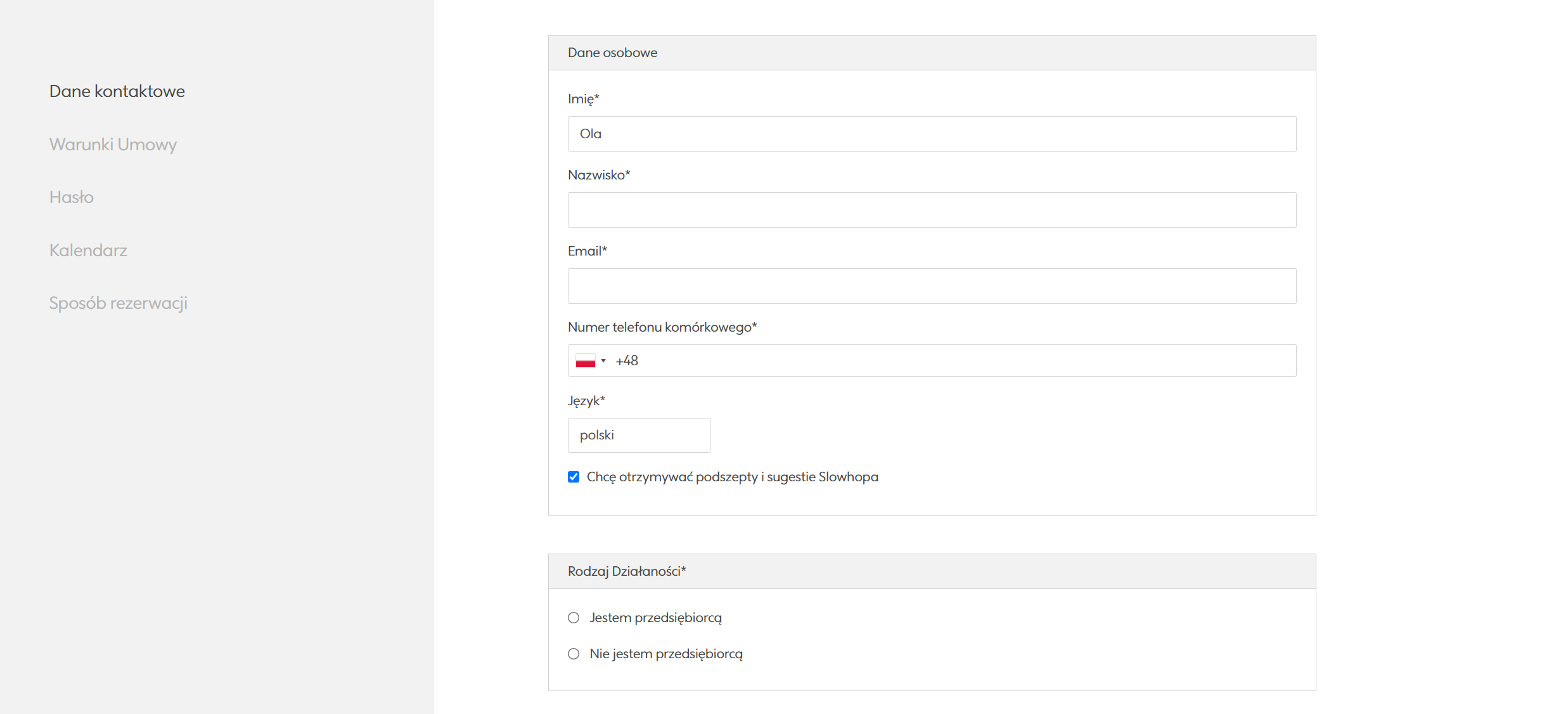Open the Kalendarz sidebar item
This screenshot has height=714, width=1568.
click(88, 250)
